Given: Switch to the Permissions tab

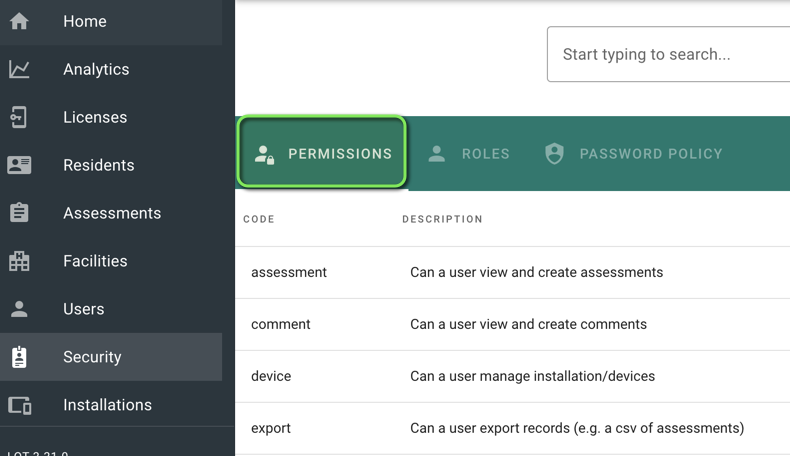Looking at the screenshot, I should pyautogui.click(x=322, y=153).
